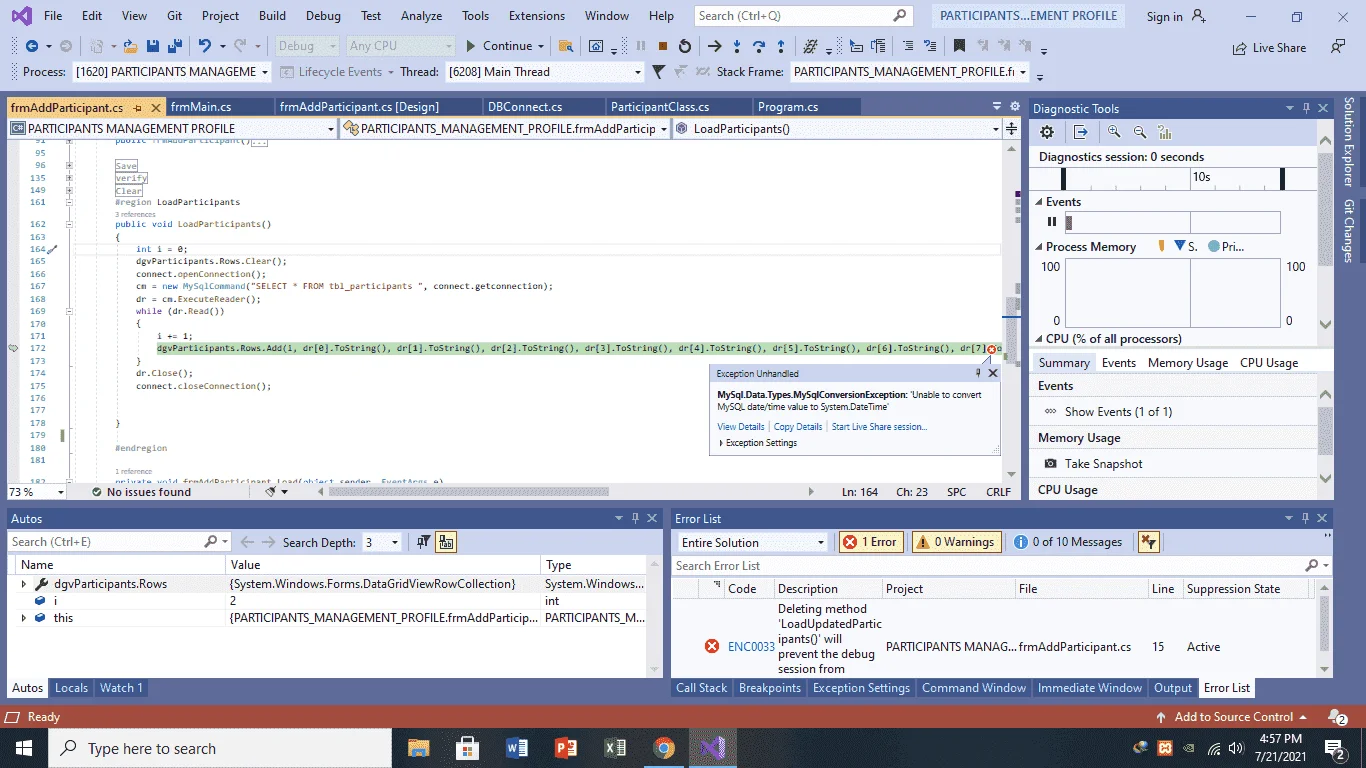Open the Debug menu
This screenshot has height=768, width=1366.
coord(323,16)
